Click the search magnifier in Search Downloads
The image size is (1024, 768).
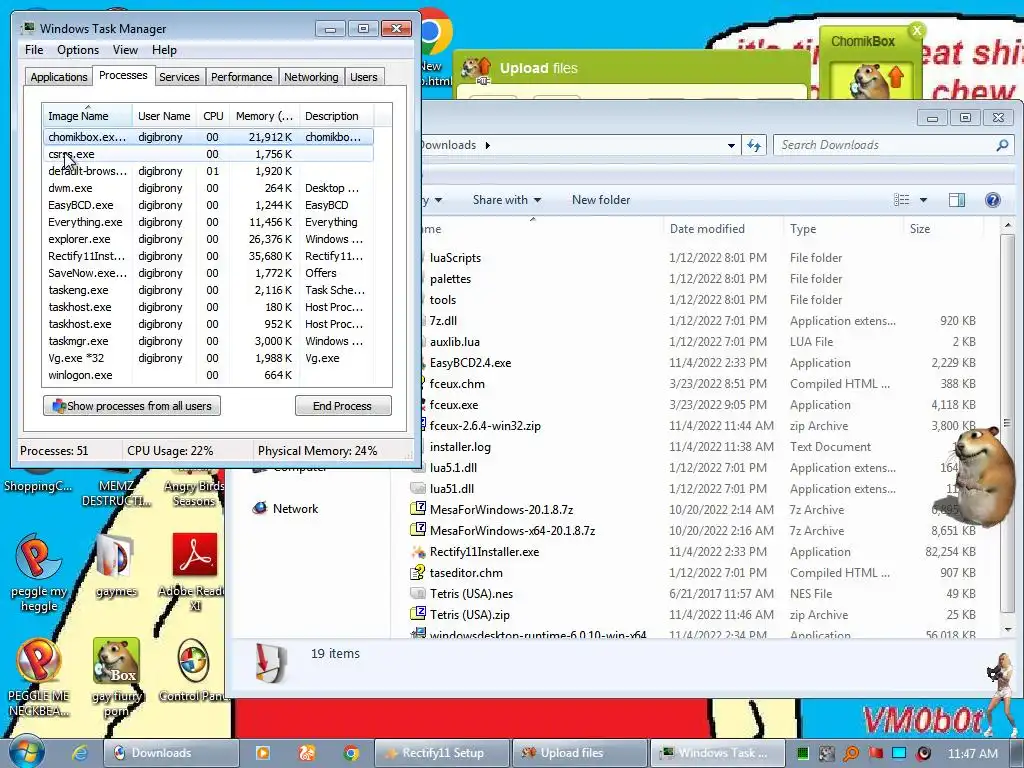(x=1002, y=145)
